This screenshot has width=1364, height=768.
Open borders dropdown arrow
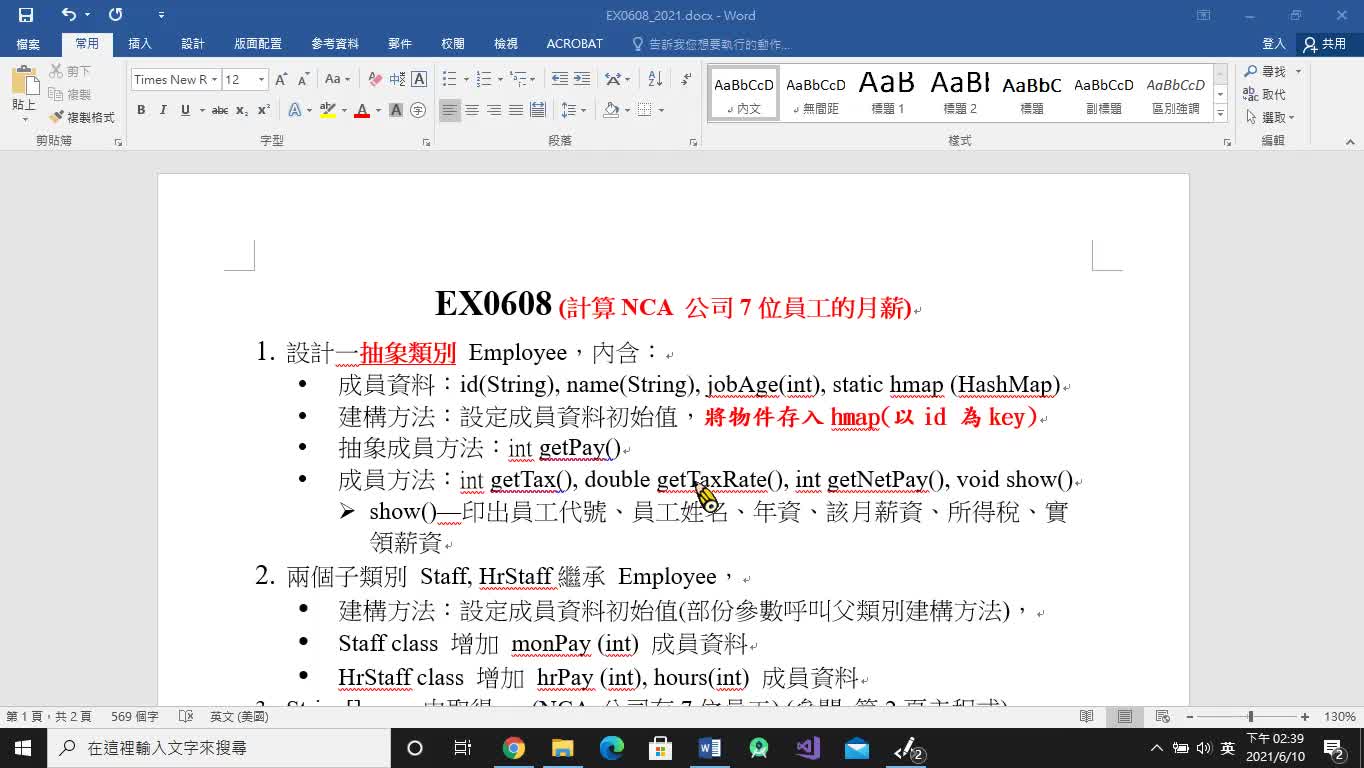[661, 110]
